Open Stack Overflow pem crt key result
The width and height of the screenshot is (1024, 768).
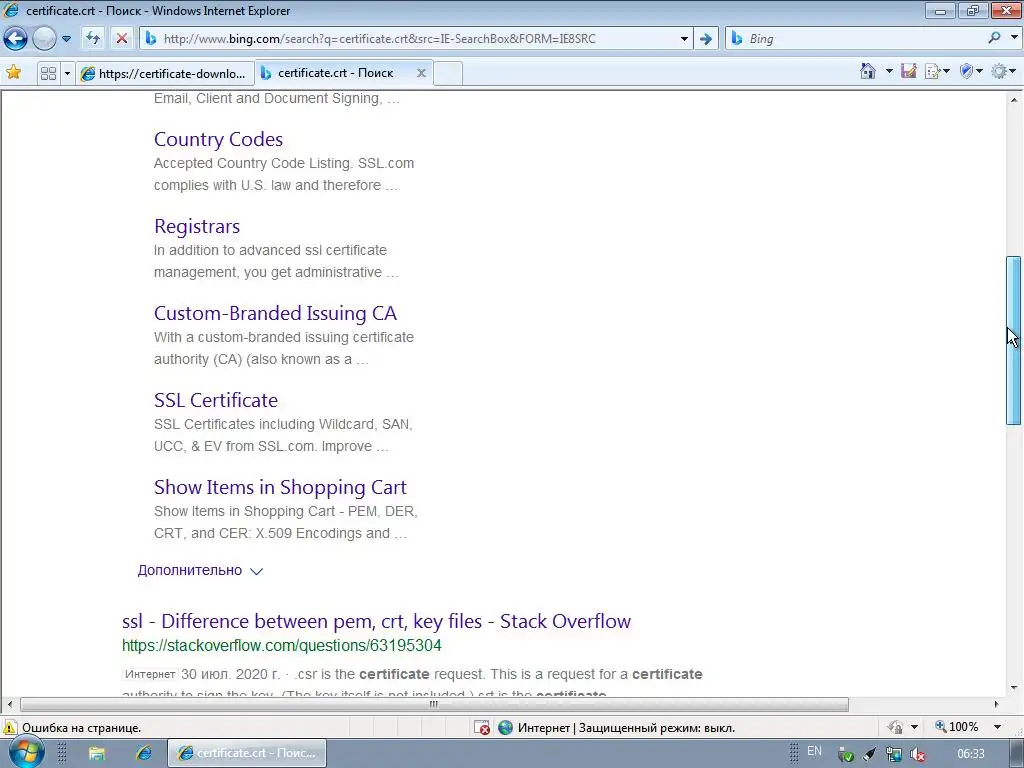[x=376, y=621]
